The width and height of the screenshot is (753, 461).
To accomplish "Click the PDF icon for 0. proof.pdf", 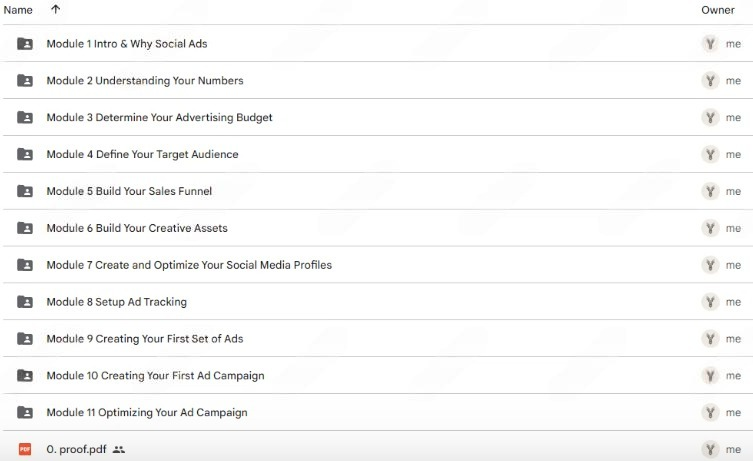I will point(25,450).
